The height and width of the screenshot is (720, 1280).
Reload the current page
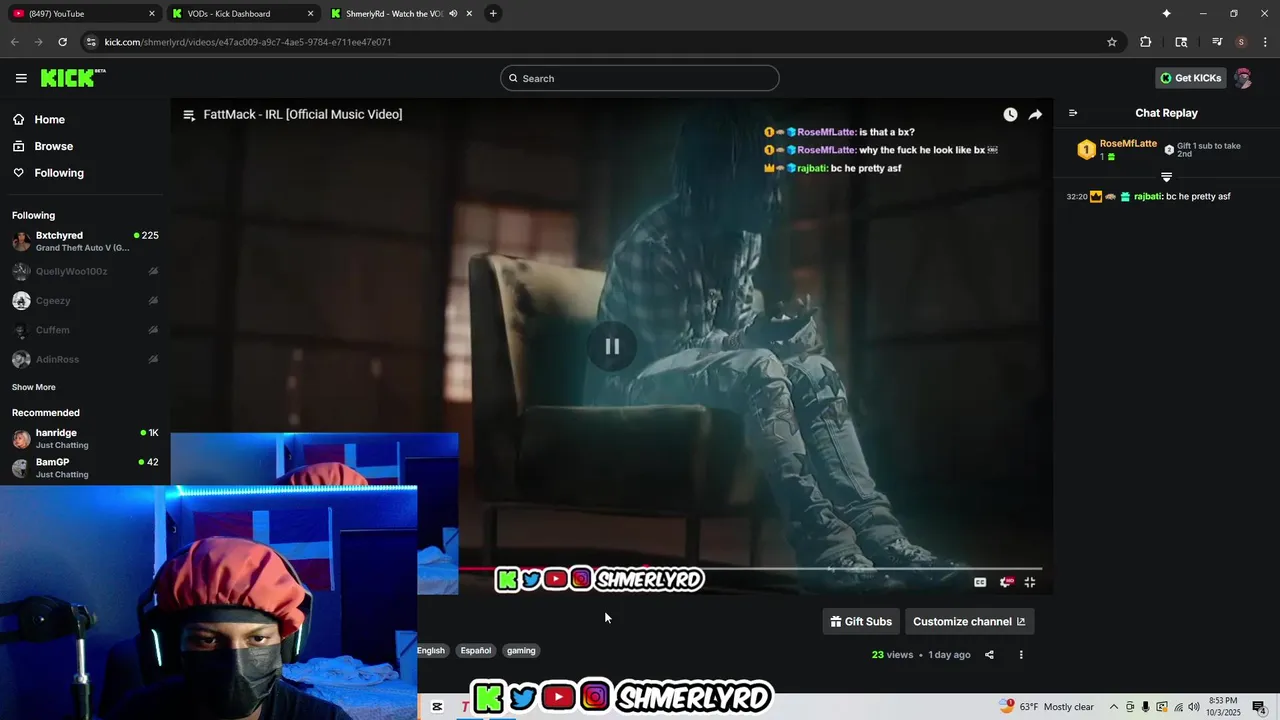coord(62,42)
